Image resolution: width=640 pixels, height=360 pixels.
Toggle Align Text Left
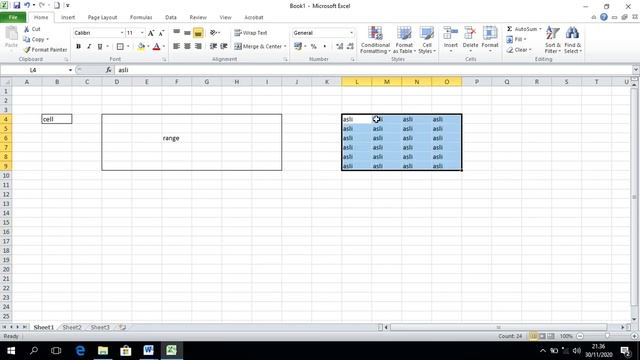click(x=176, y=46)
